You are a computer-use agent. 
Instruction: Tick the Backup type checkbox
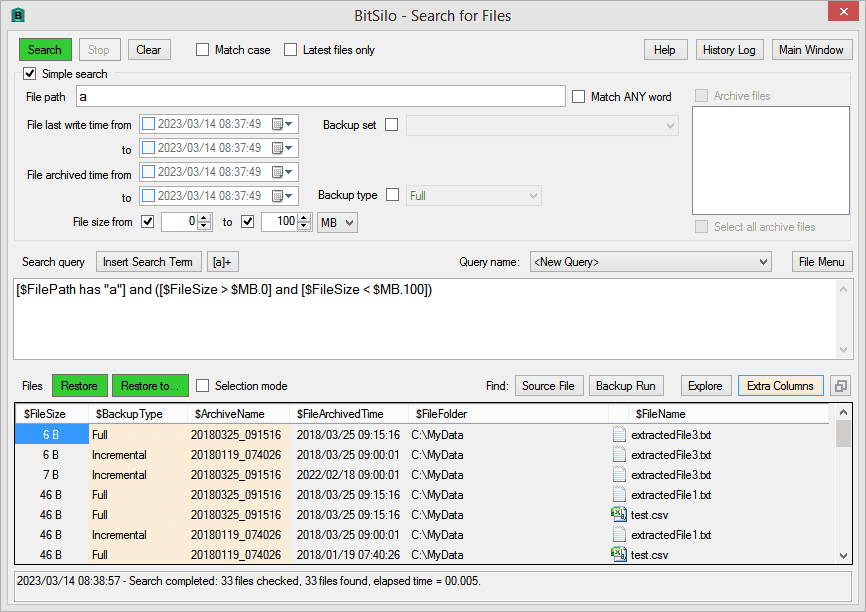pos(393,195)
